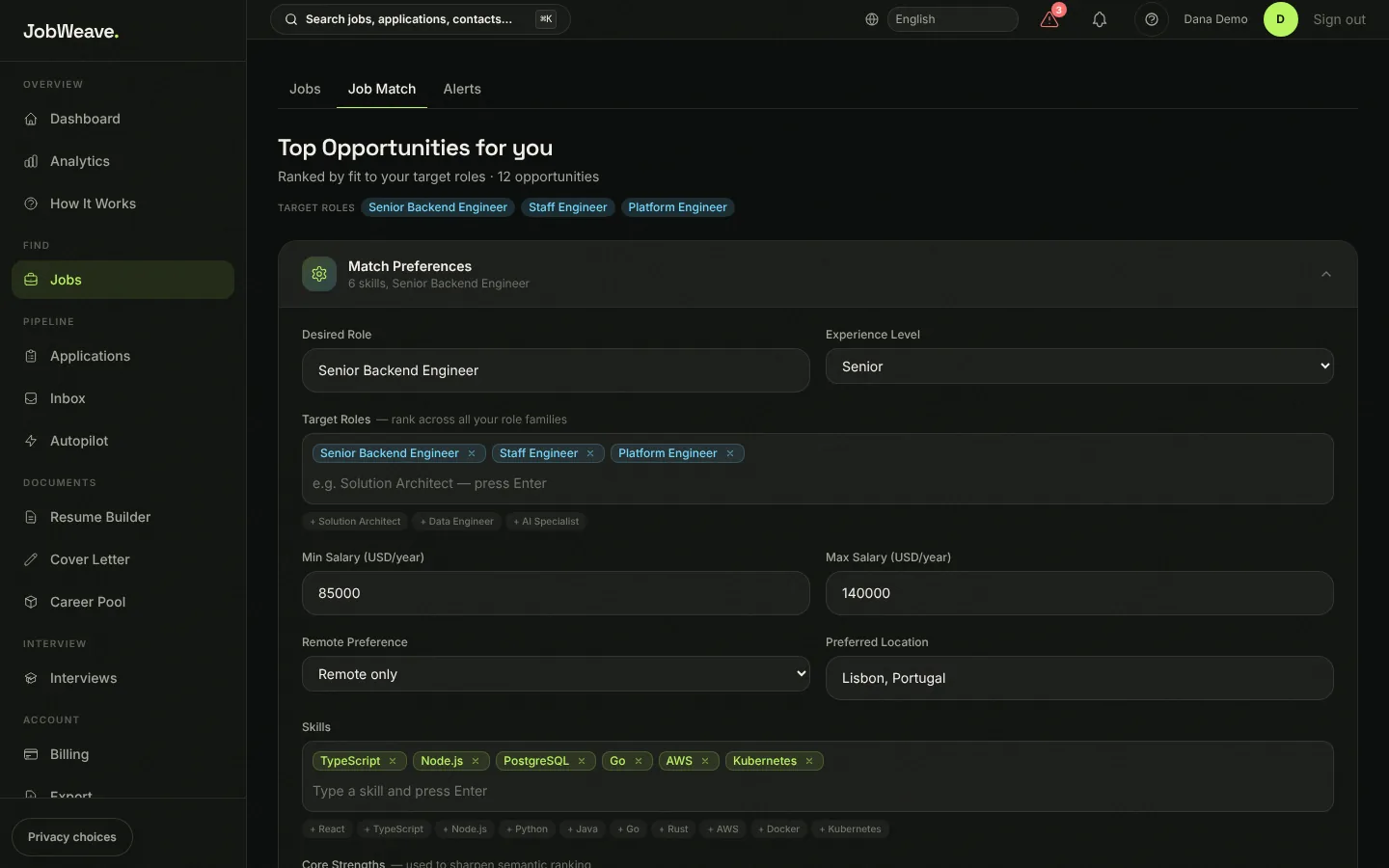
Task: Click the Desired Role input field
Action: tap(556, 370)
